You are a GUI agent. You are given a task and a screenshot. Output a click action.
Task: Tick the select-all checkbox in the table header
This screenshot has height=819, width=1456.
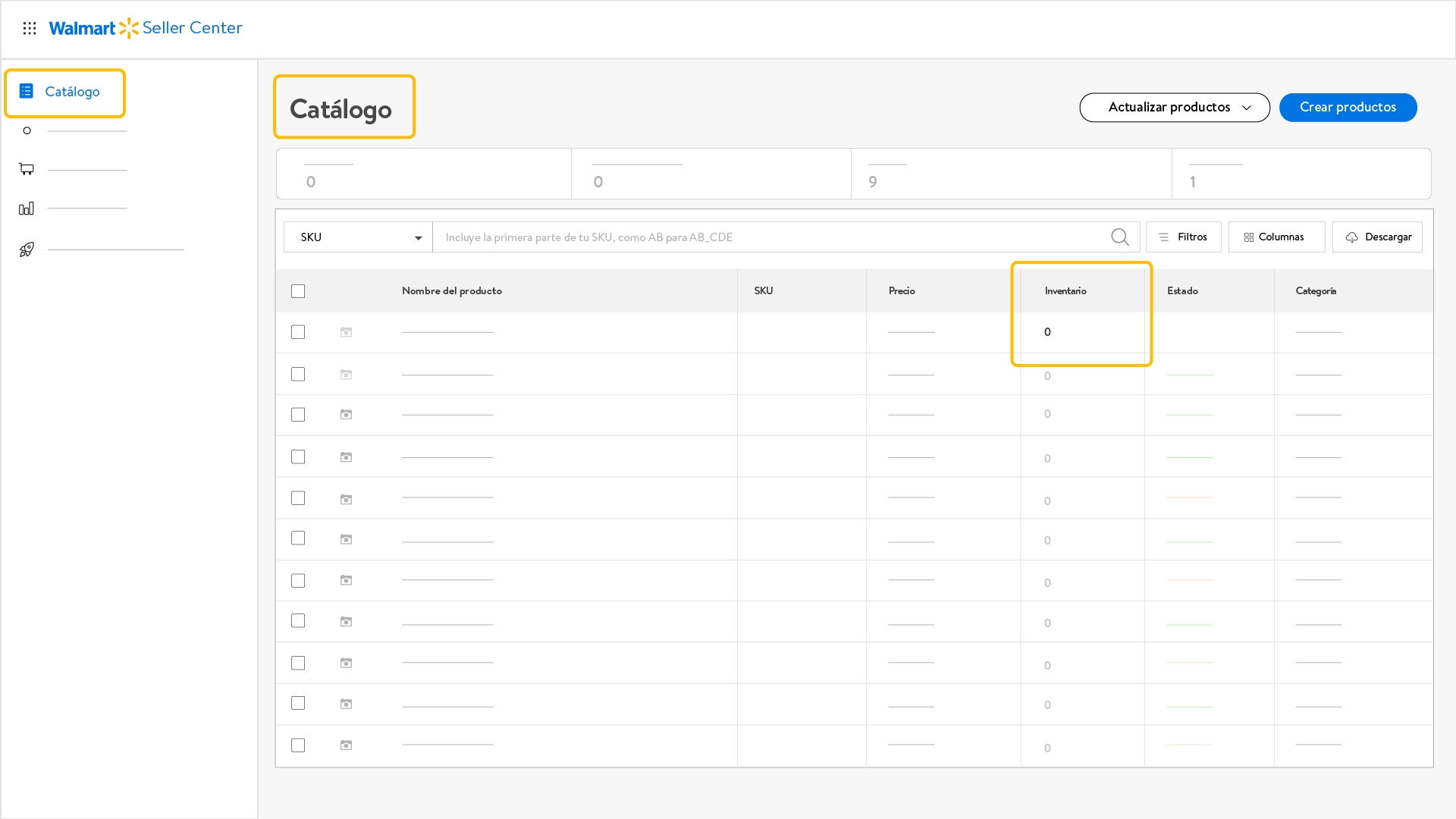coord(298,291)
